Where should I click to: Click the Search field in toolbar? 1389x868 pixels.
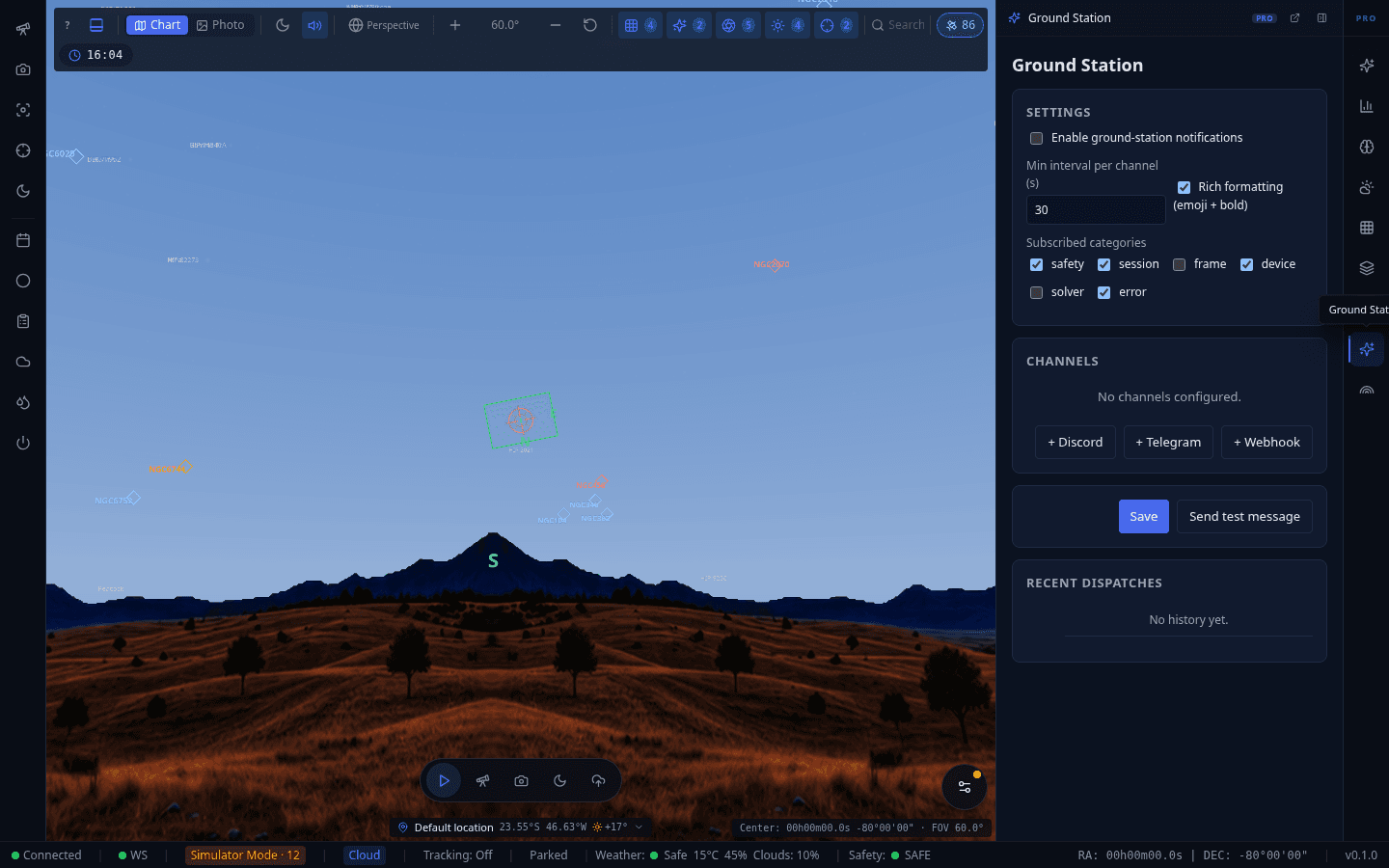point(898,25)
